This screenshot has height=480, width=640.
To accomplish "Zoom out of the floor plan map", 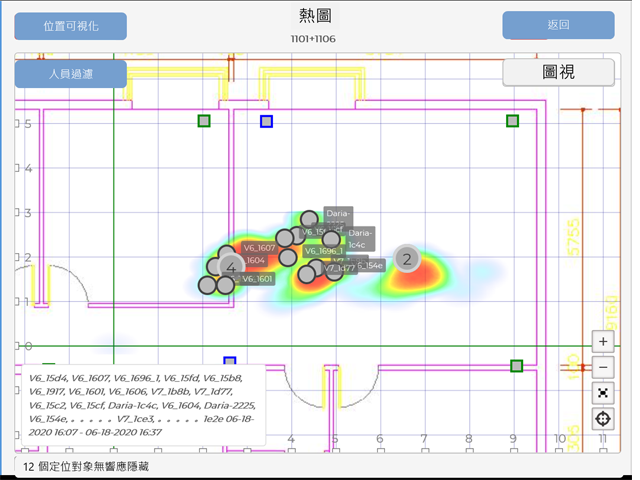I will coord(603,368).
